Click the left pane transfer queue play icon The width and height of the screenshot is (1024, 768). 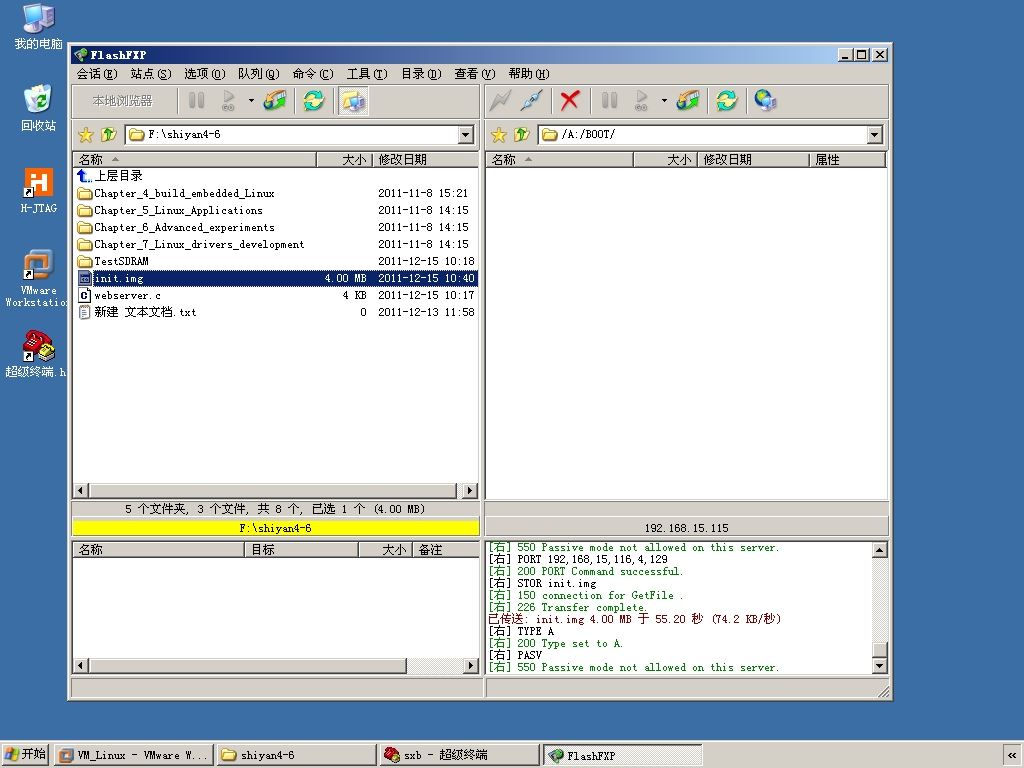228,101
